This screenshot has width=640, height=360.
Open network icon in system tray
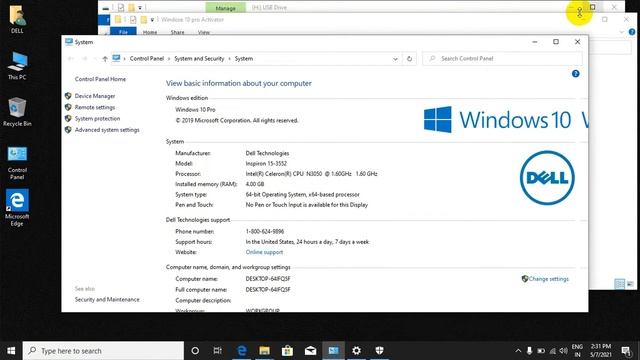[x=552, y=351]
